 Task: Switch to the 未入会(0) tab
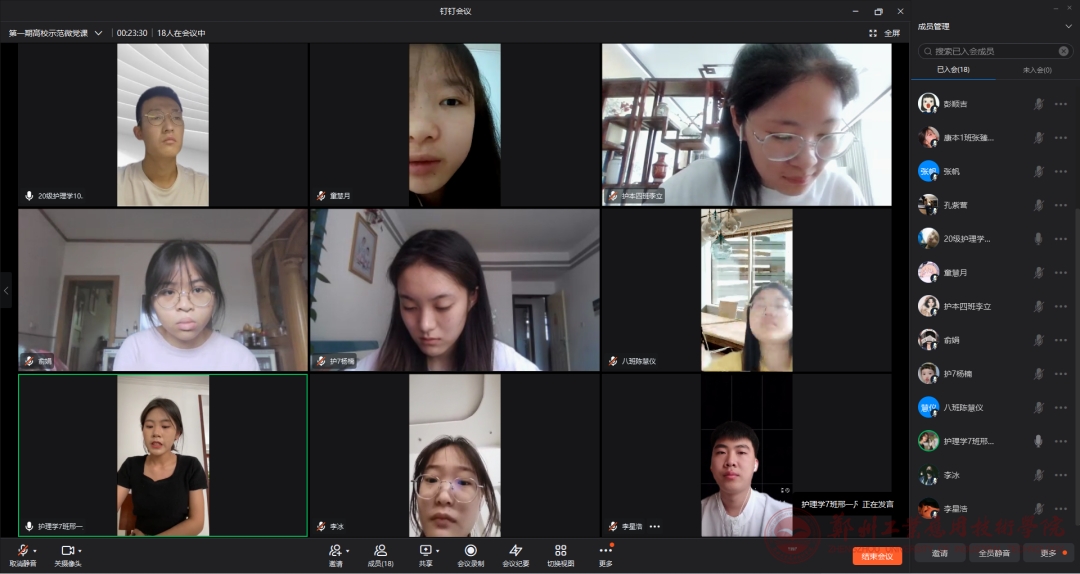click(x=1036, y=70)
